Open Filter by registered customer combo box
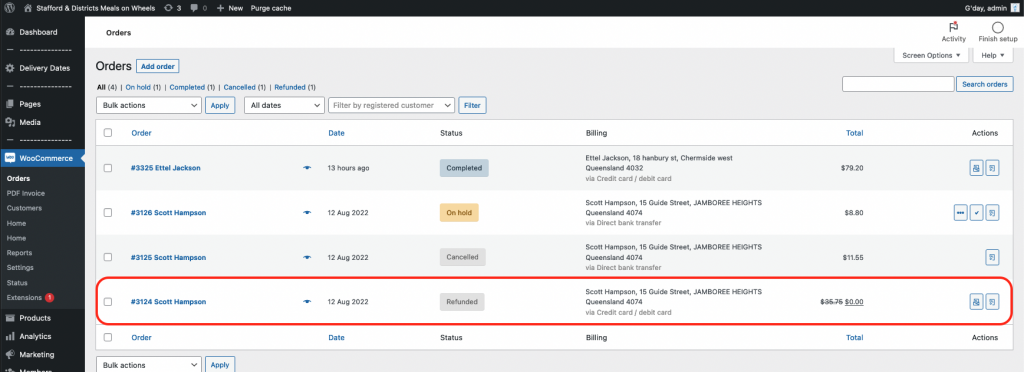 (x=391, y=105)
